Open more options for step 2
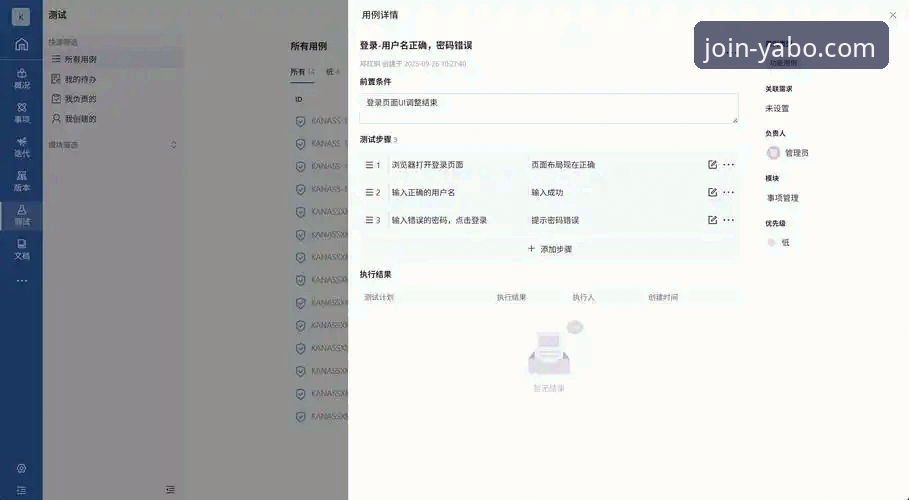909x500 pixels. (x=729, y=193)
